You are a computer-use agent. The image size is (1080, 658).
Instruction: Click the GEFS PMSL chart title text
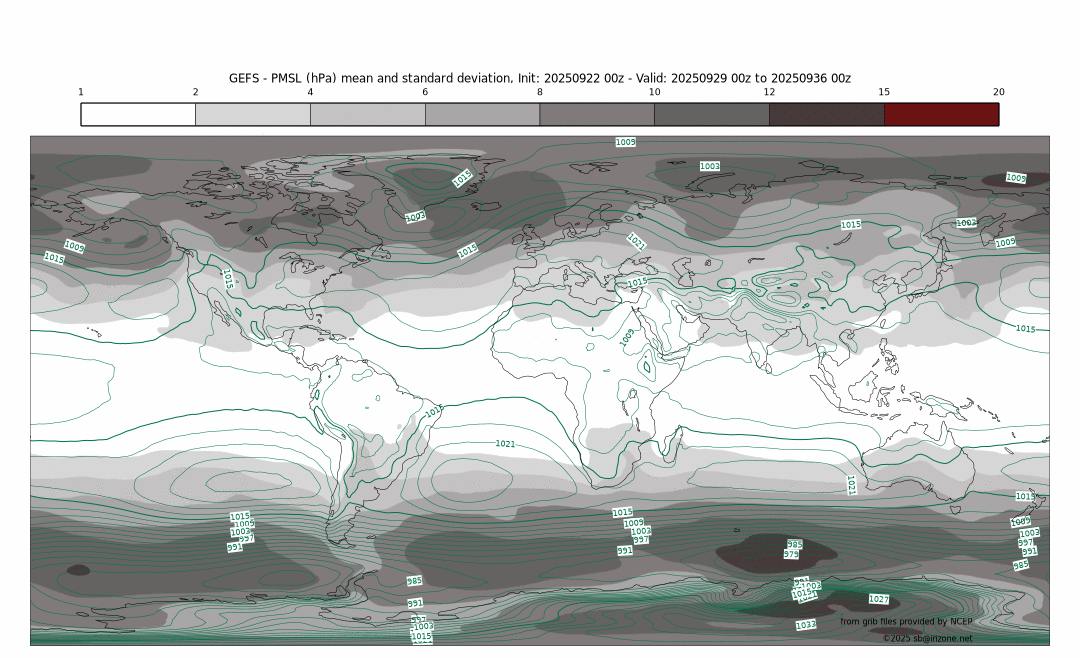pos(540,78)
